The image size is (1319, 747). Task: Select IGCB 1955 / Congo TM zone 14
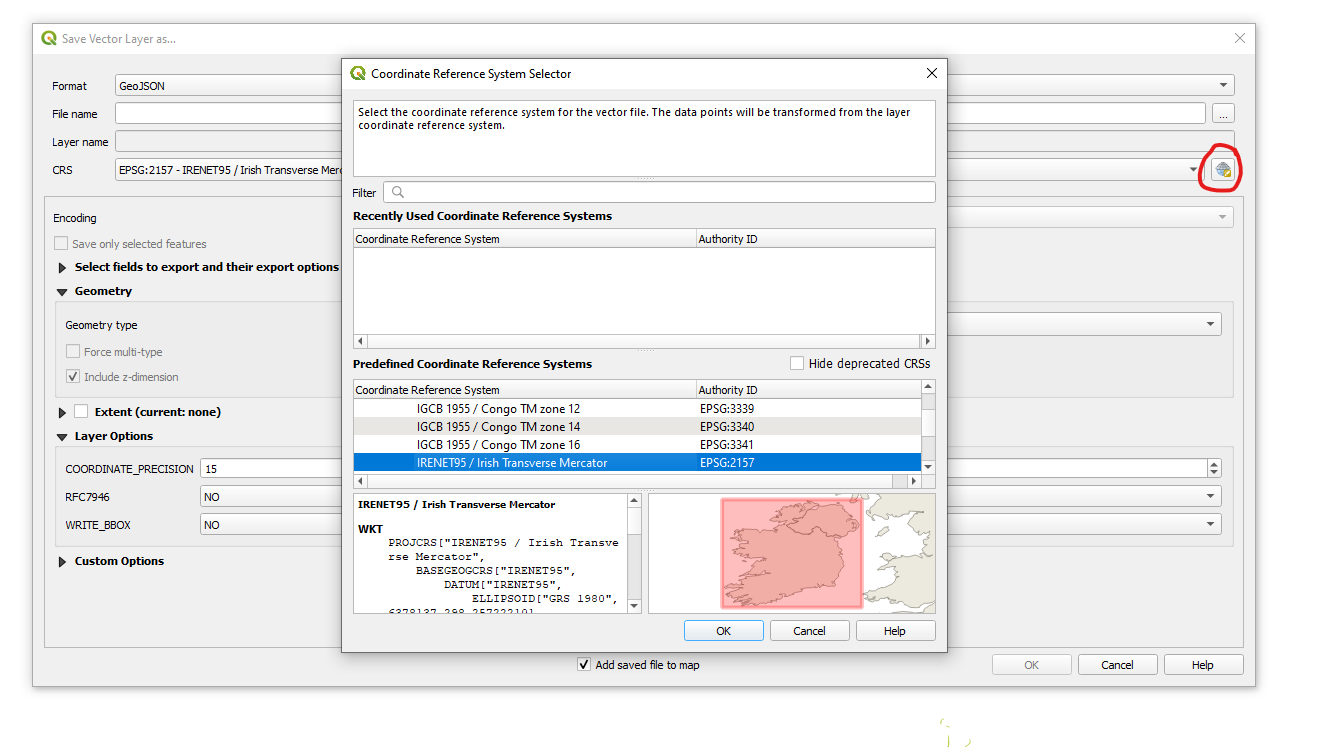click(x=497, y=427)
